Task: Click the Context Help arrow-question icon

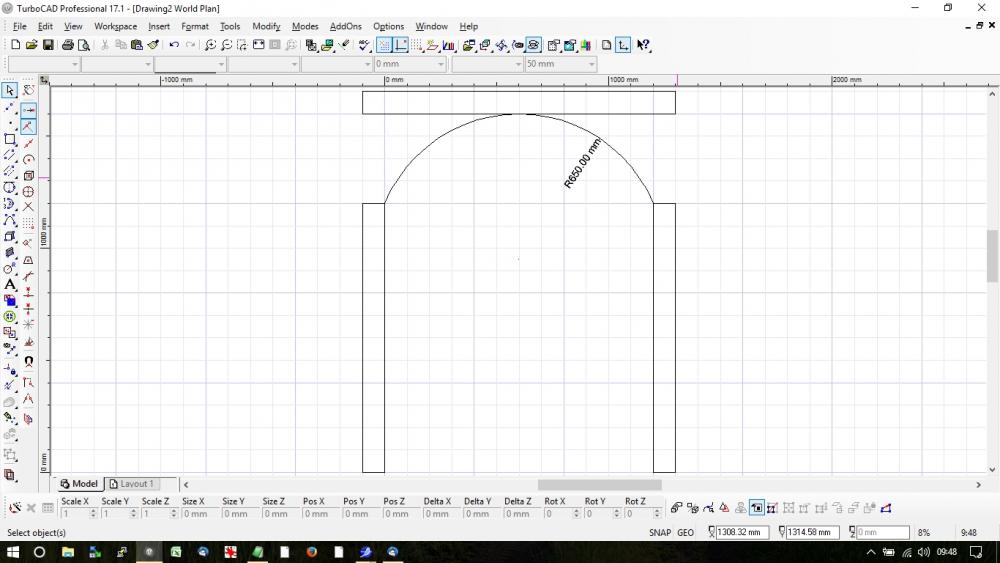Action: [x=643, y=45]
